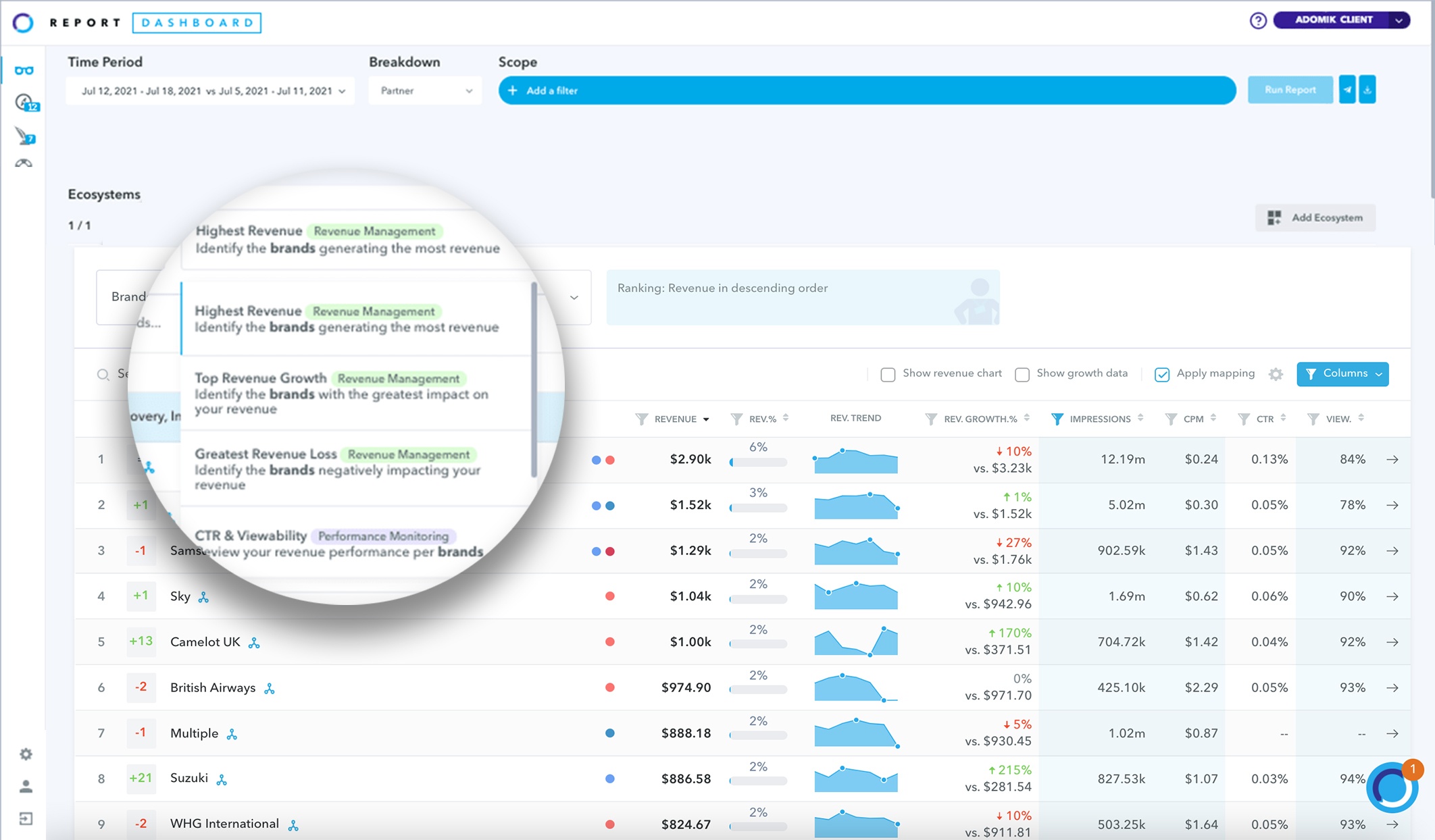
Task: Select Greatest Revenue Loss option
Action: coord(356,469)
